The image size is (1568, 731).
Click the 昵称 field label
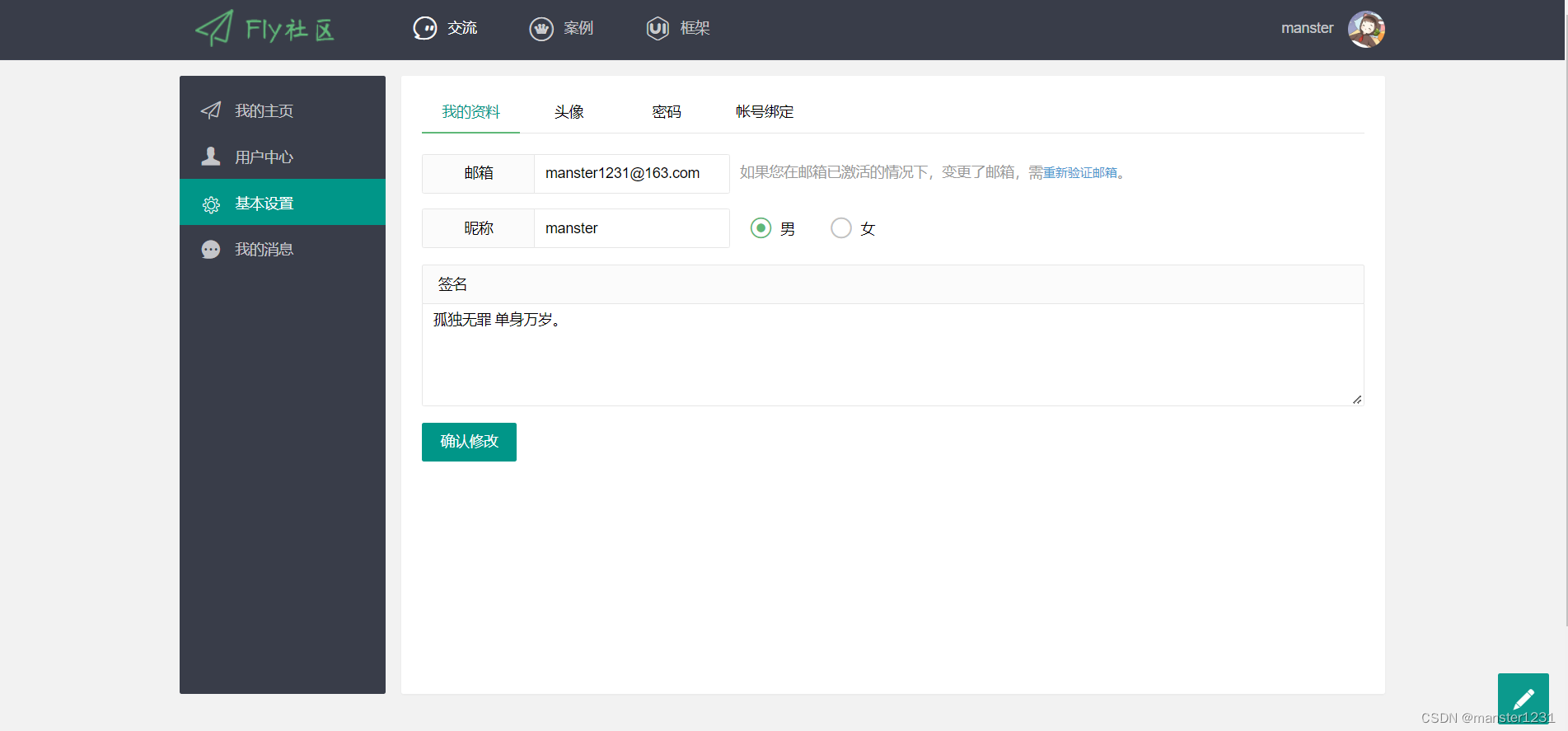(479, 228)
